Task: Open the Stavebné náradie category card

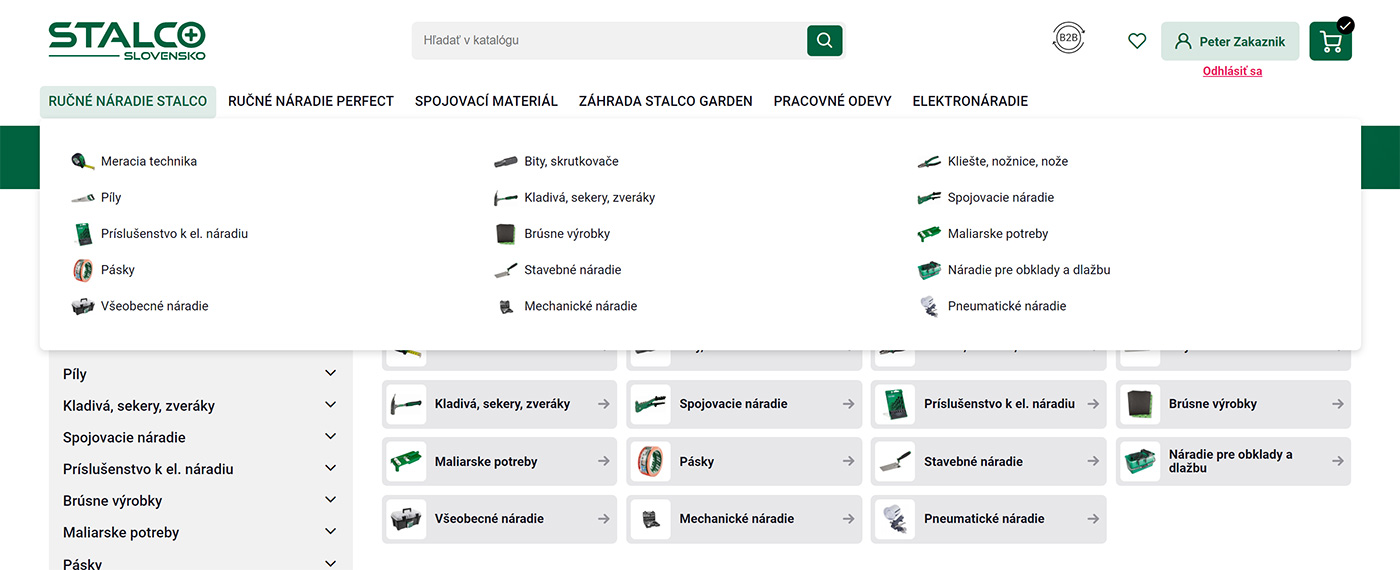Action: click(989, 462)
